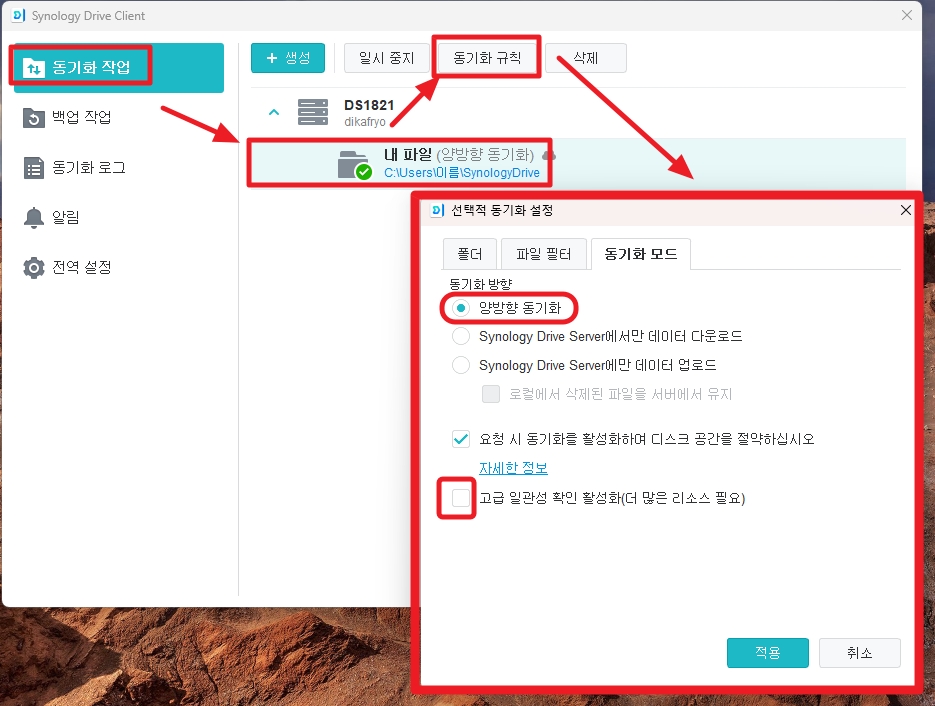
Task: Enable 고급 일관성 확인 활성화 checkbox
Action: pos(456,498)
